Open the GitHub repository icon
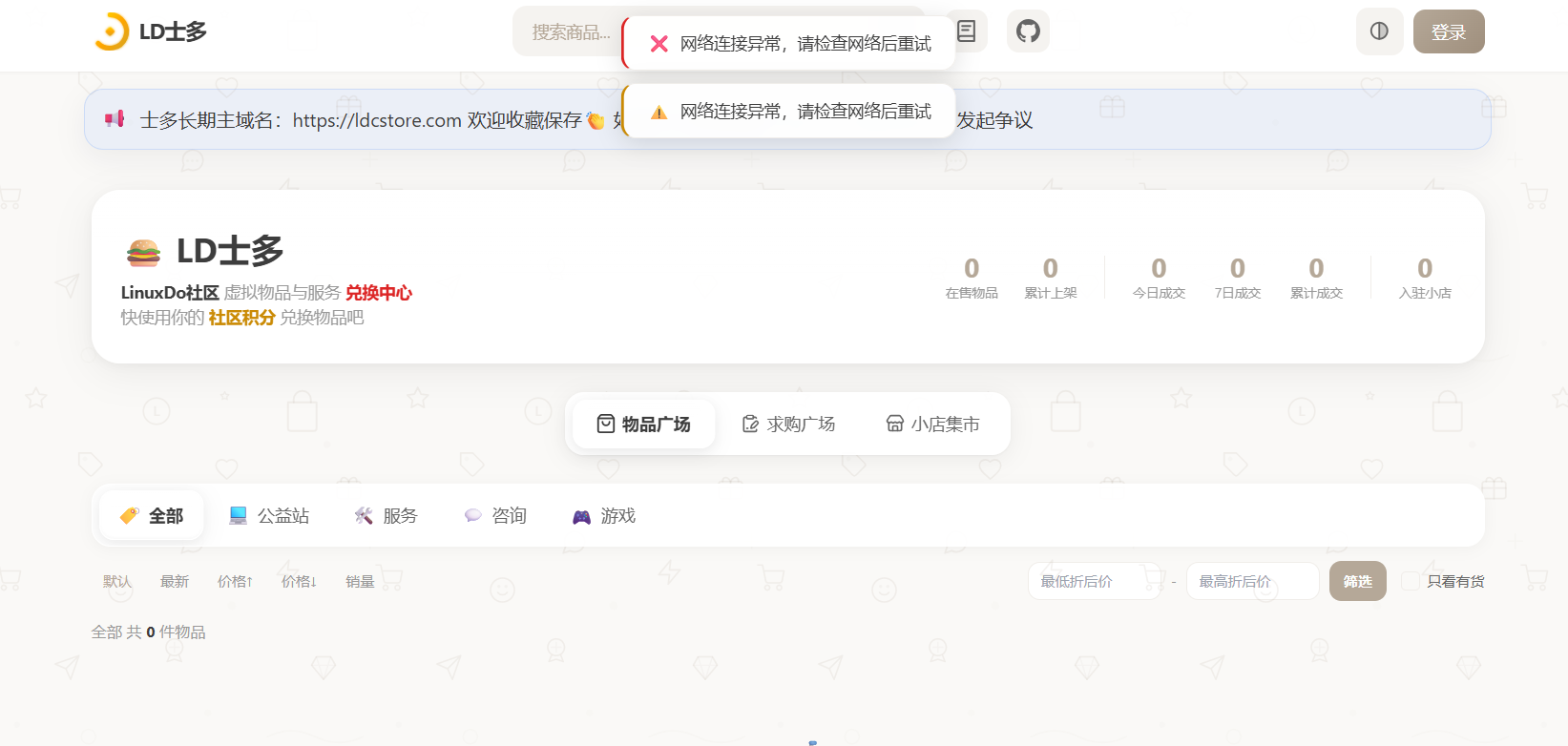The width and height of the screenshot is (1568, 746). point(1028,31)
